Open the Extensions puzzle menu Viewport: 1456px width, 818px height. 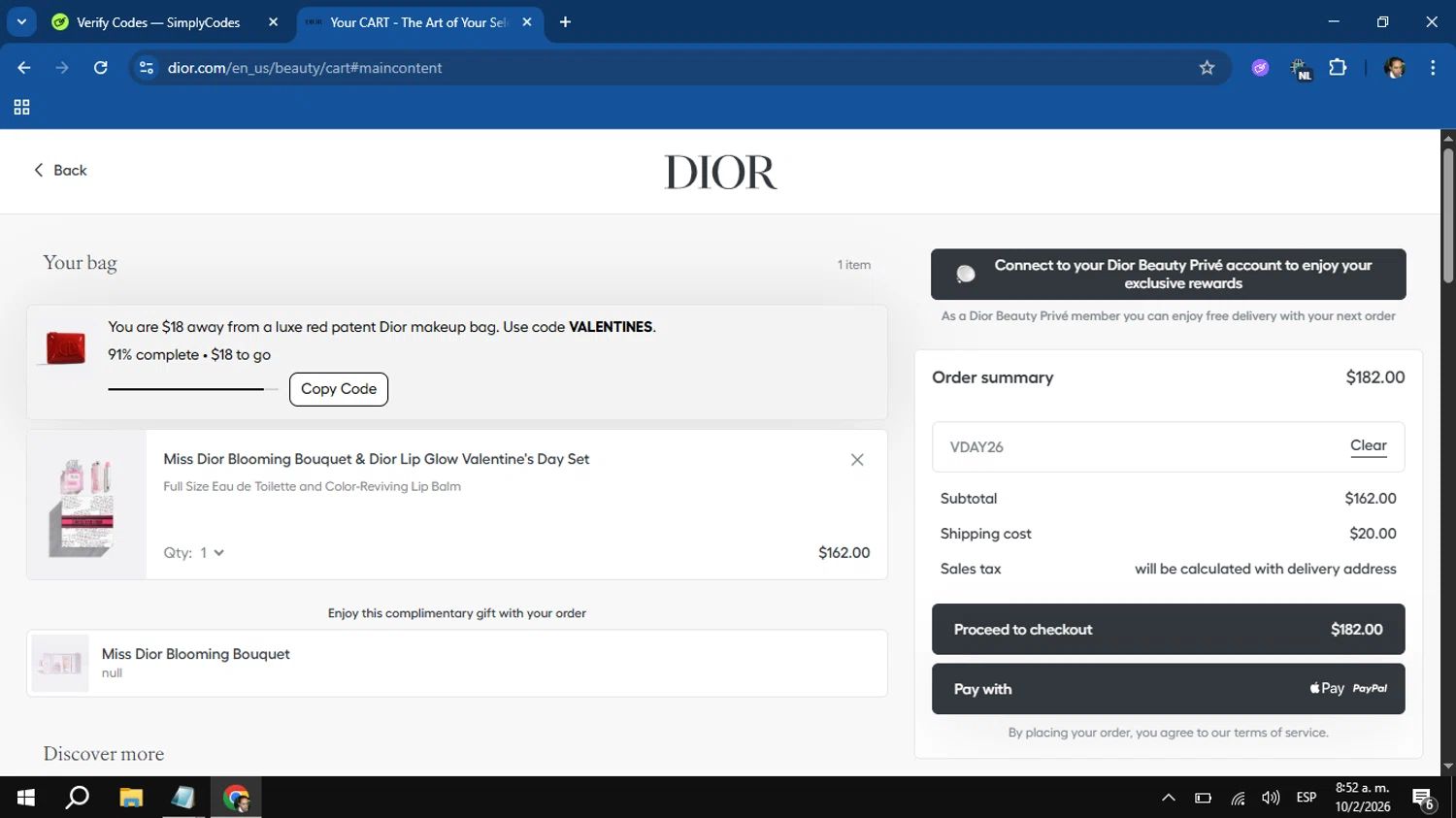[1338, 68]
